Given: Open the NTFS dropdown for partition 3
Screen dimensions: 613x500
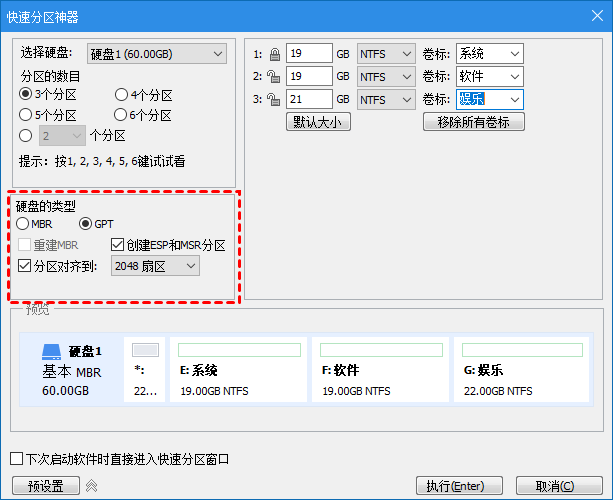Looking at the screenshot, I should 386,100.
